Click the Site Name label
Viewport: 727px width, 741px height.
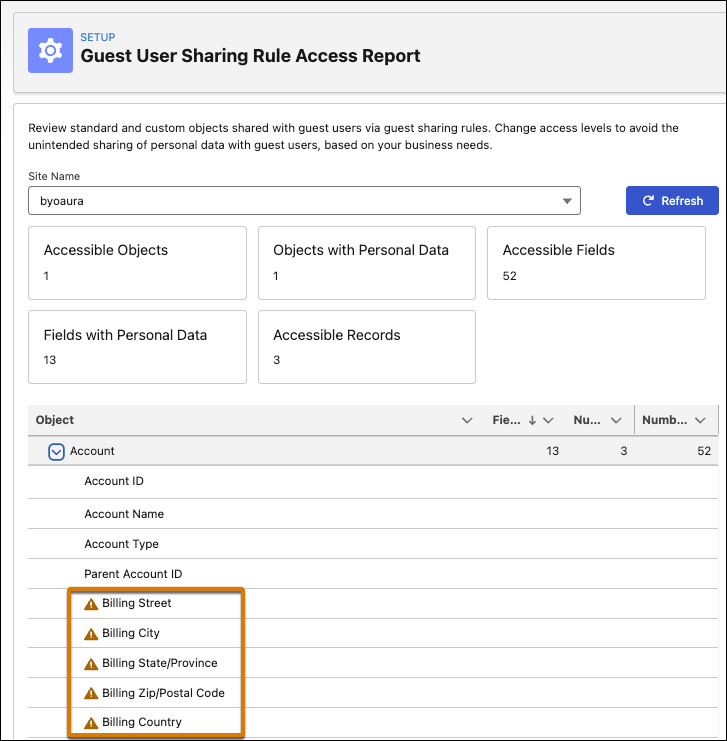(x=54, y=176)
